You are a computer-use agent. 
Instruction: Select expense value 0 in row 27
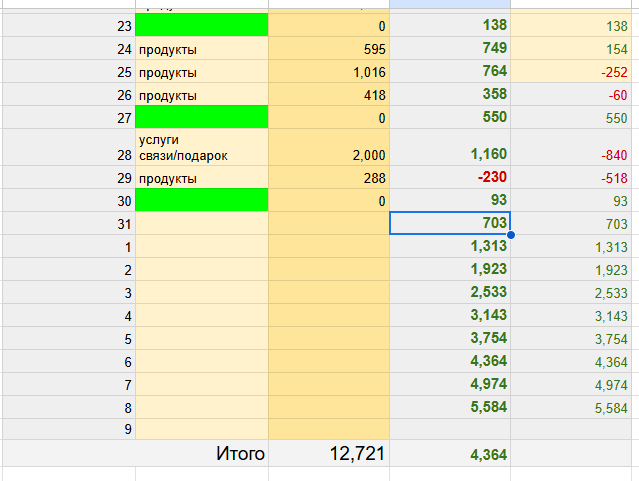328,117
